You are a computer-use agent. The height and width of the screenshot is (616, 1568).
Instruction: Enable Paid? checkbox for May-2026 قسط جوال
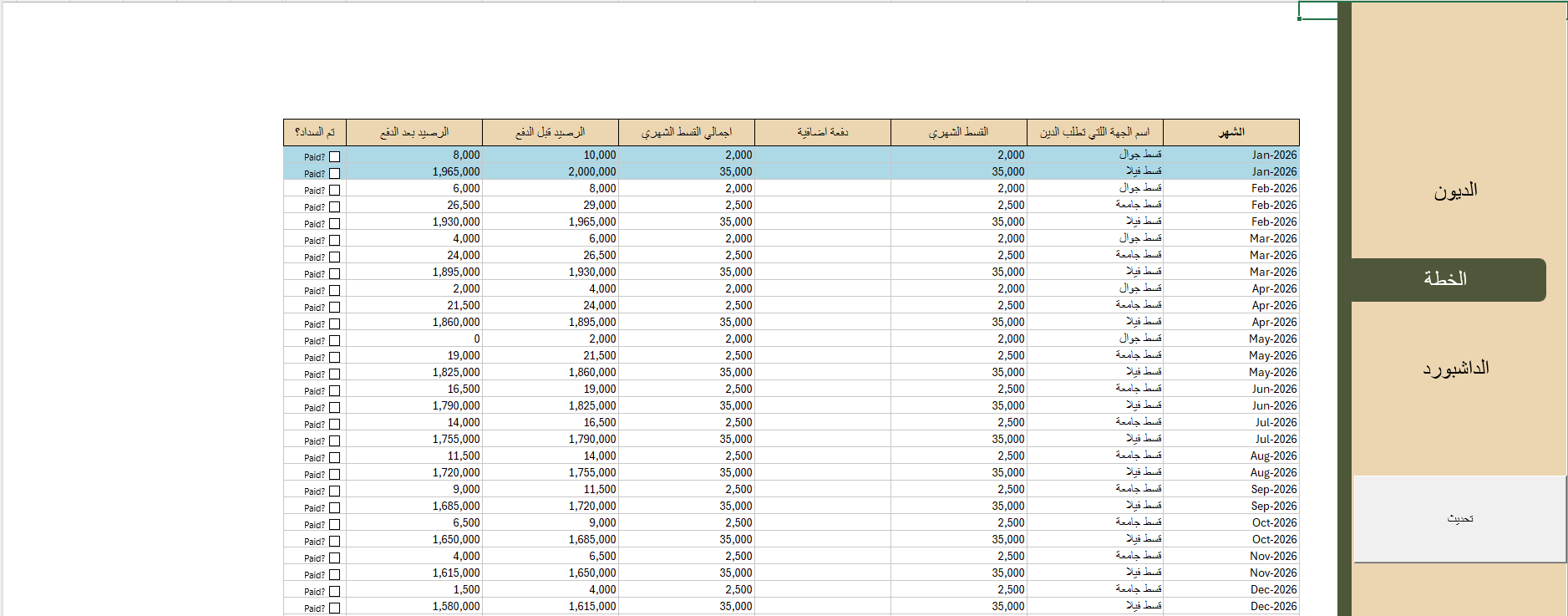coord(334,341)
